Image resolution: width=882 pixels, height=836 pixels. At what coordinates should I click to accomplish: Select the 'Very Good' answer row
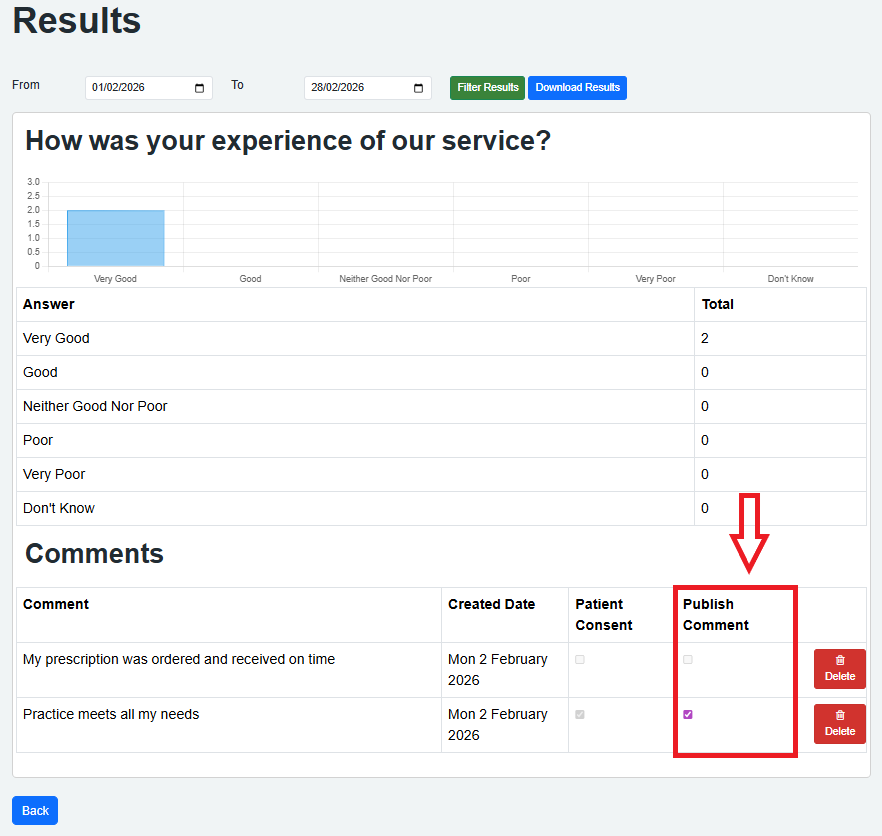[56, 338]
